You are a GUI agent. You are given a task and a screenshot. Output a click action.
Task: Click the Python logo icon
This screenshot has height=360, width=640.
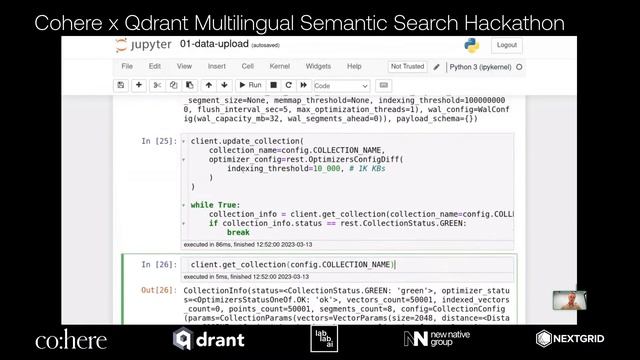(x=471, y=45)
